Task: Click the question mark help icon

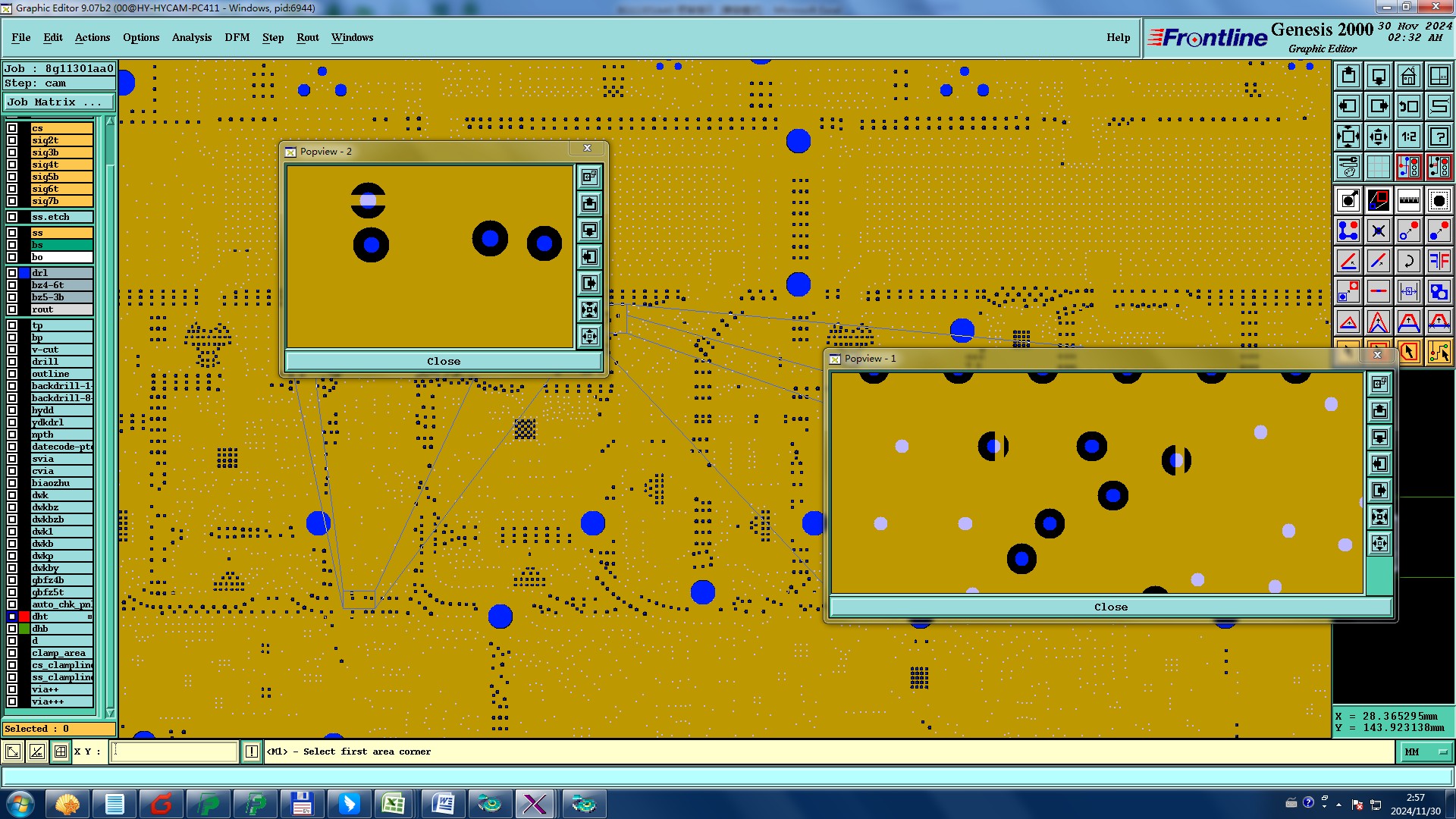Action: (1439, 136)
